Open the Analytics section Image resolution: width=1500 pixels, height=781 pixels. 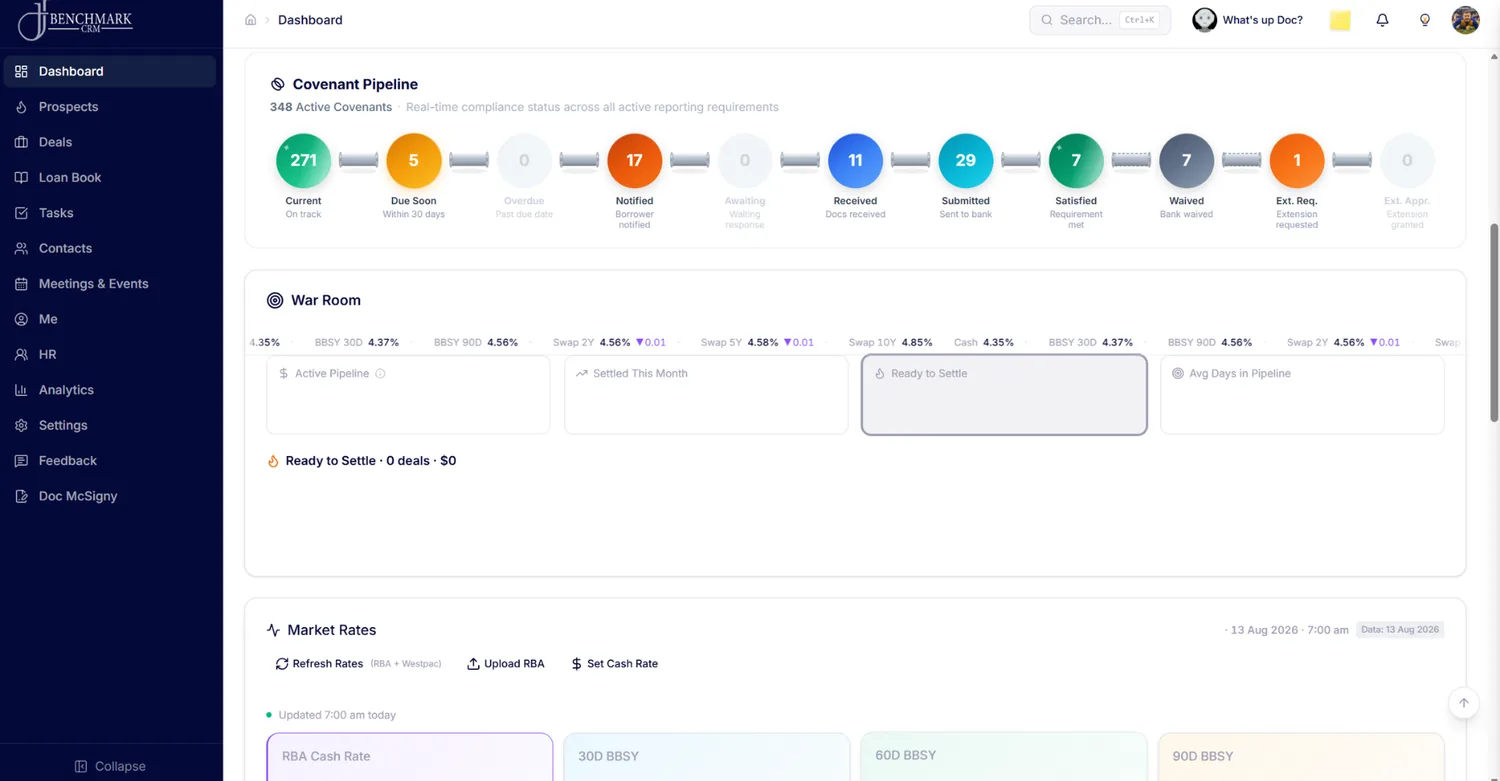[110, 390]
